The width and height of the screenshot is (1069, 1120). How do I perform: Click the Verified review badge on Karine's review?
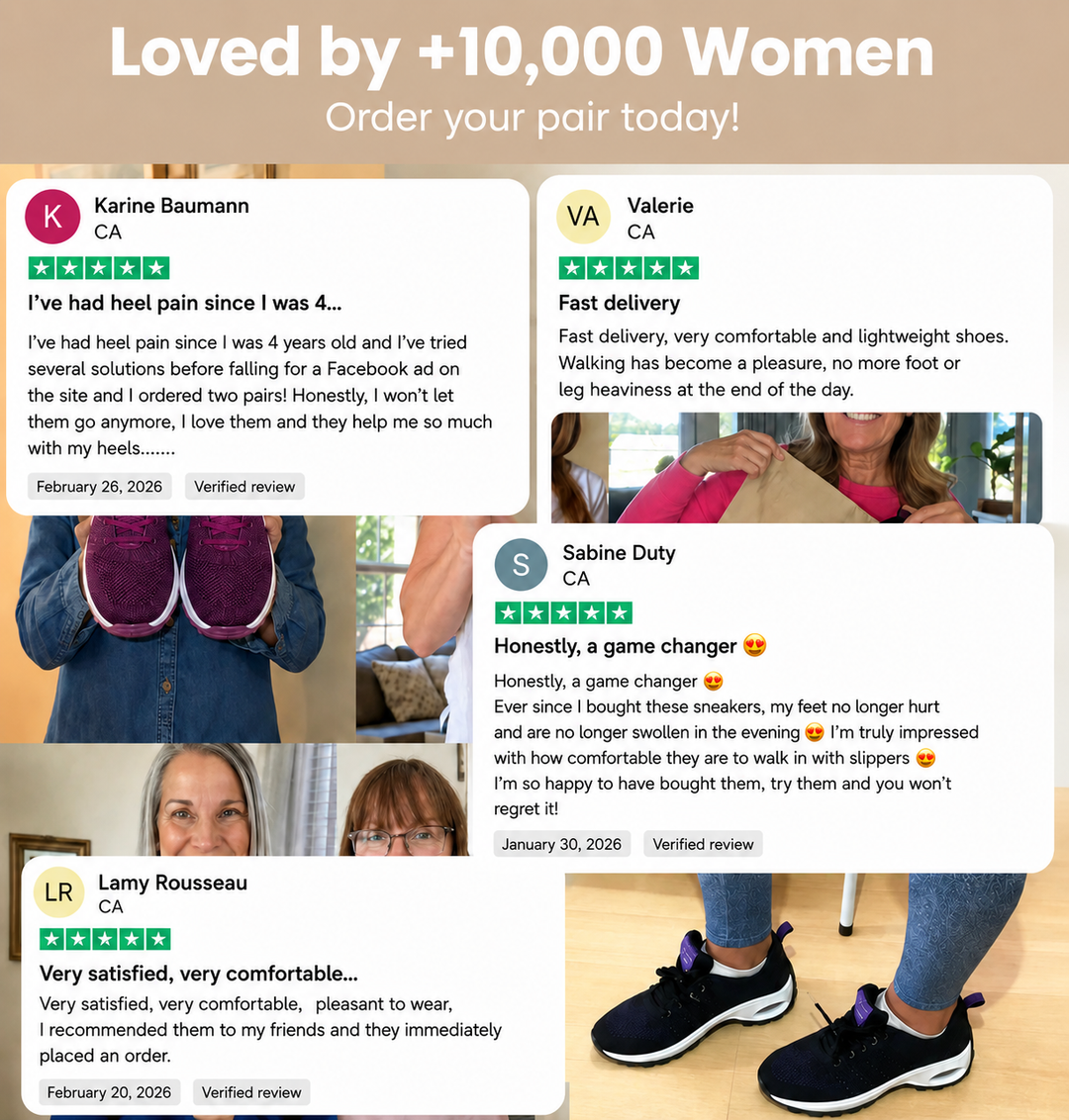click(x=244, y=487)
